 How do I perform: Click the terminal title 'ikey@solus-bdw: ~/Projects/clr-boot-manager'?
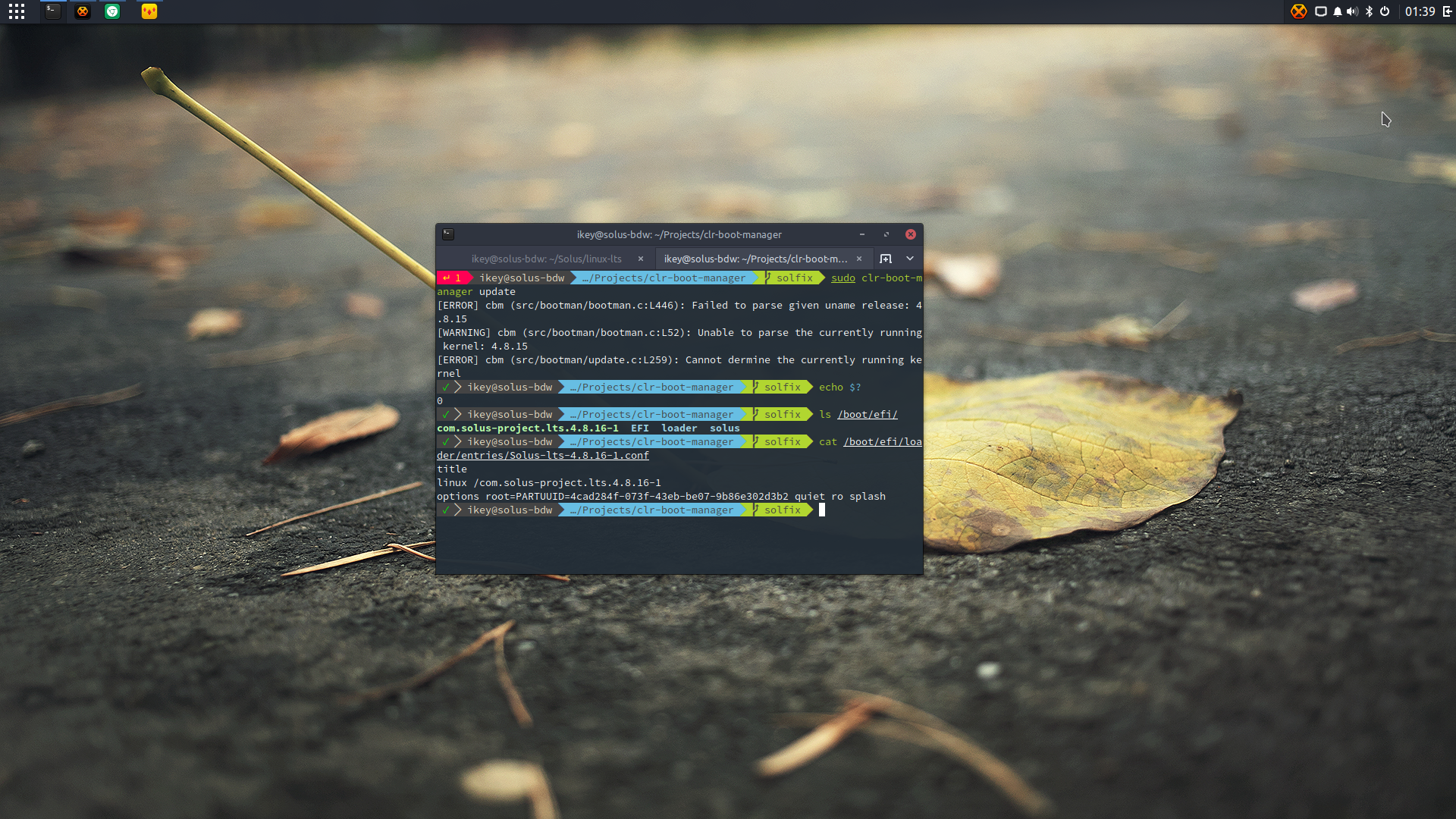click(679, 234)
